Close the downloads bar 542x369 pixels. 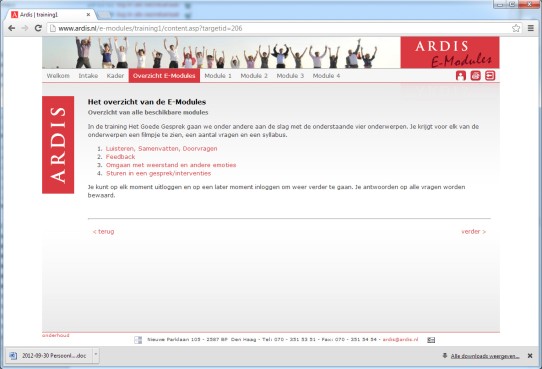[530, 356]
